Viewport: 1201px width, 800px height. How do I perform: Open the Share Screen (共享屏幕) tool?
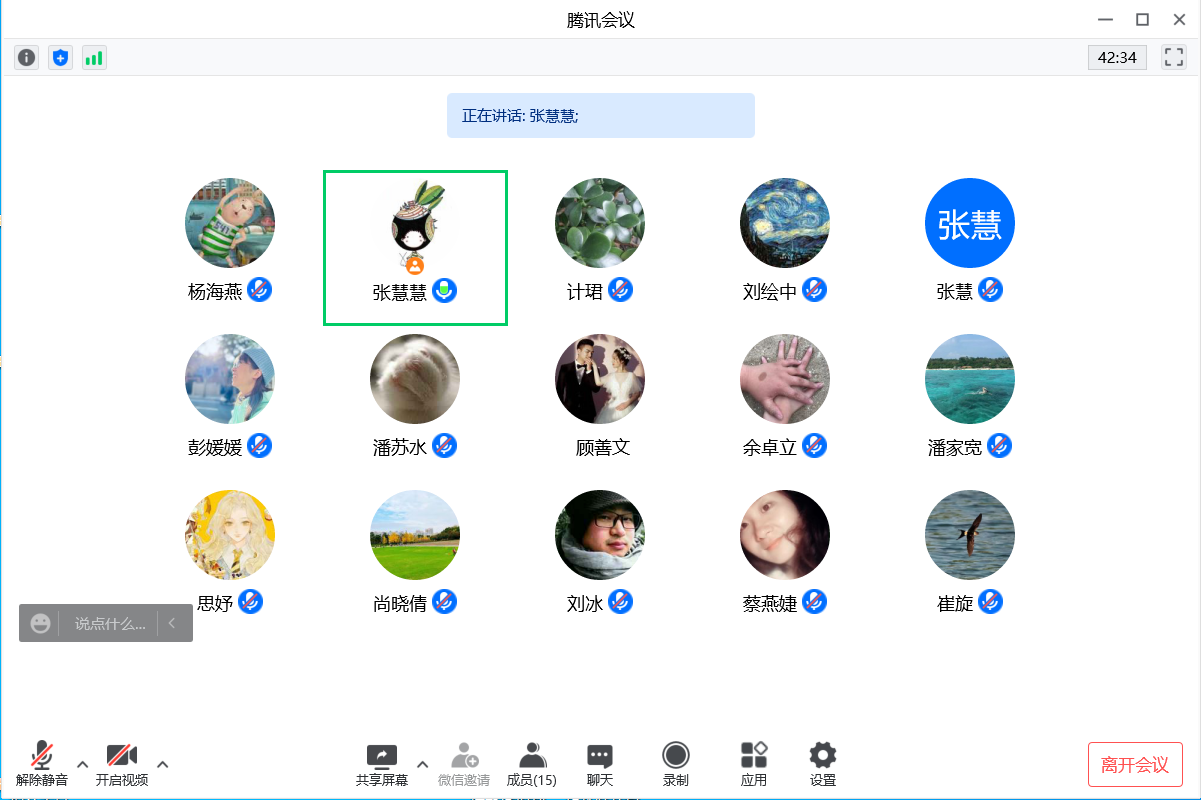click(x=382, y=765)
